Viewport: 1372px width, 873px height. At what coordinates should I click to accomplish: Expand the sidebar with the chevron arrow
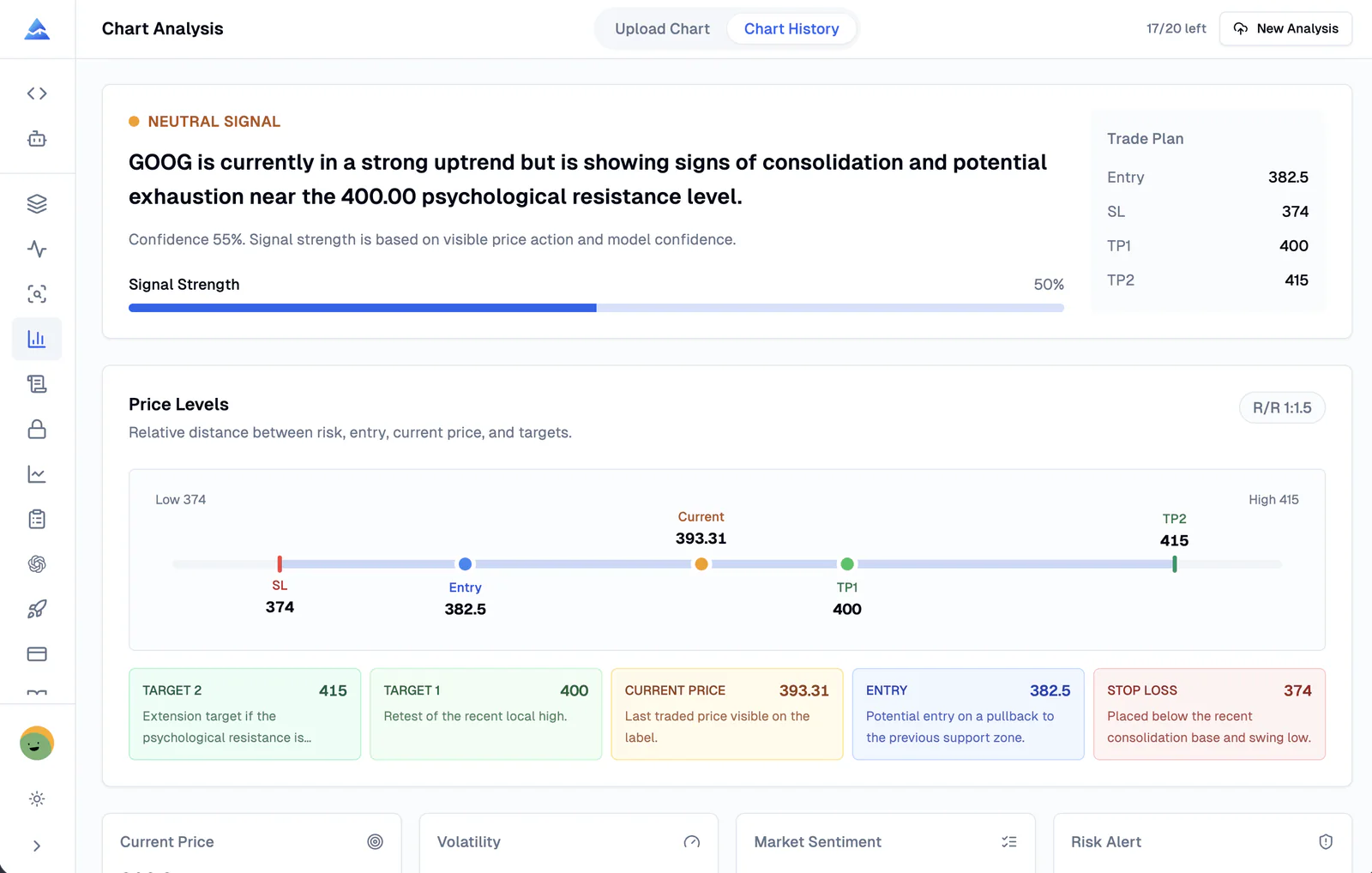coord(37,846)
